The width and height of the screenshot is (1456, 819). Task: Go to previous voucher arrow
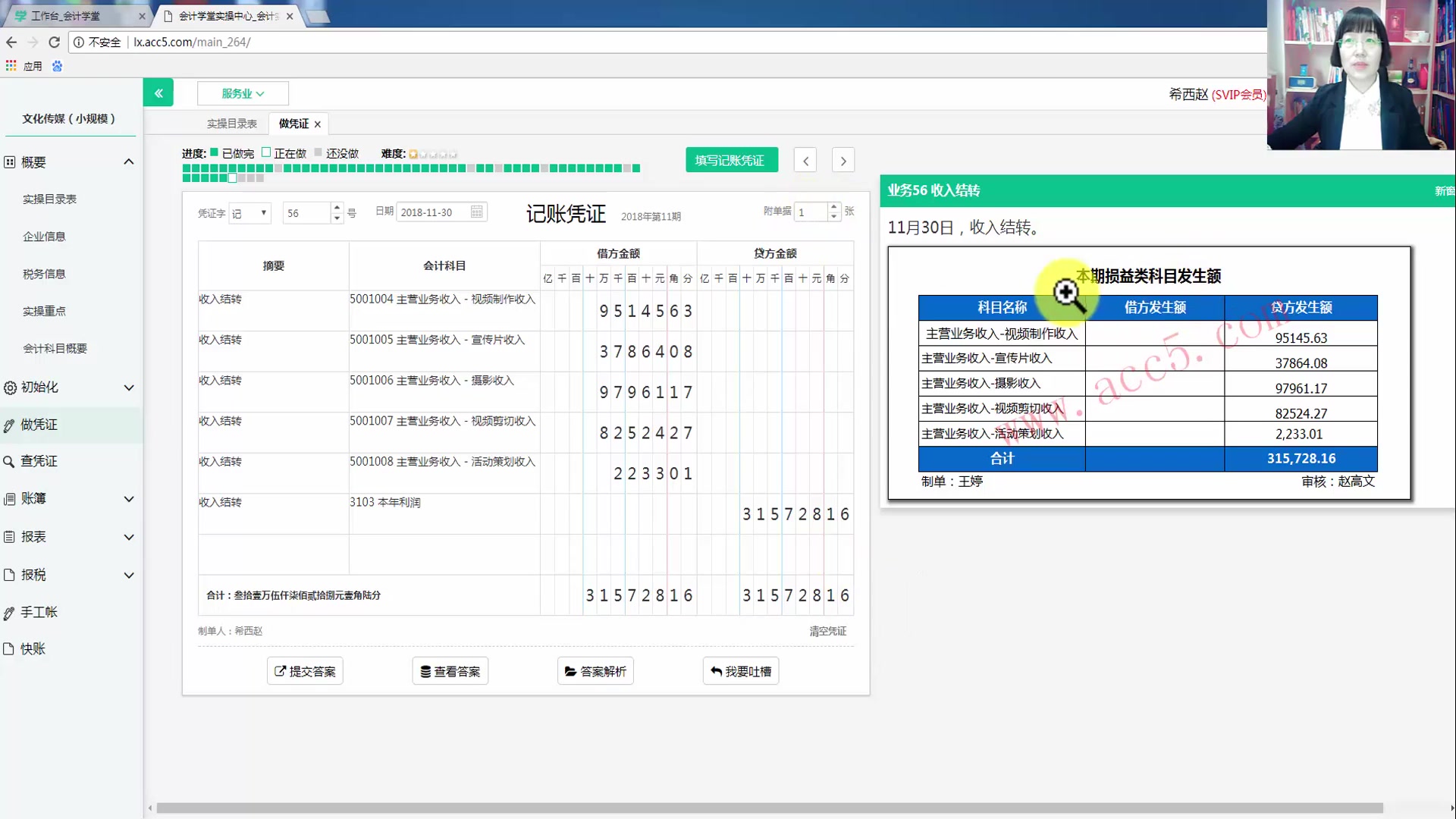[x=805, y=161]
